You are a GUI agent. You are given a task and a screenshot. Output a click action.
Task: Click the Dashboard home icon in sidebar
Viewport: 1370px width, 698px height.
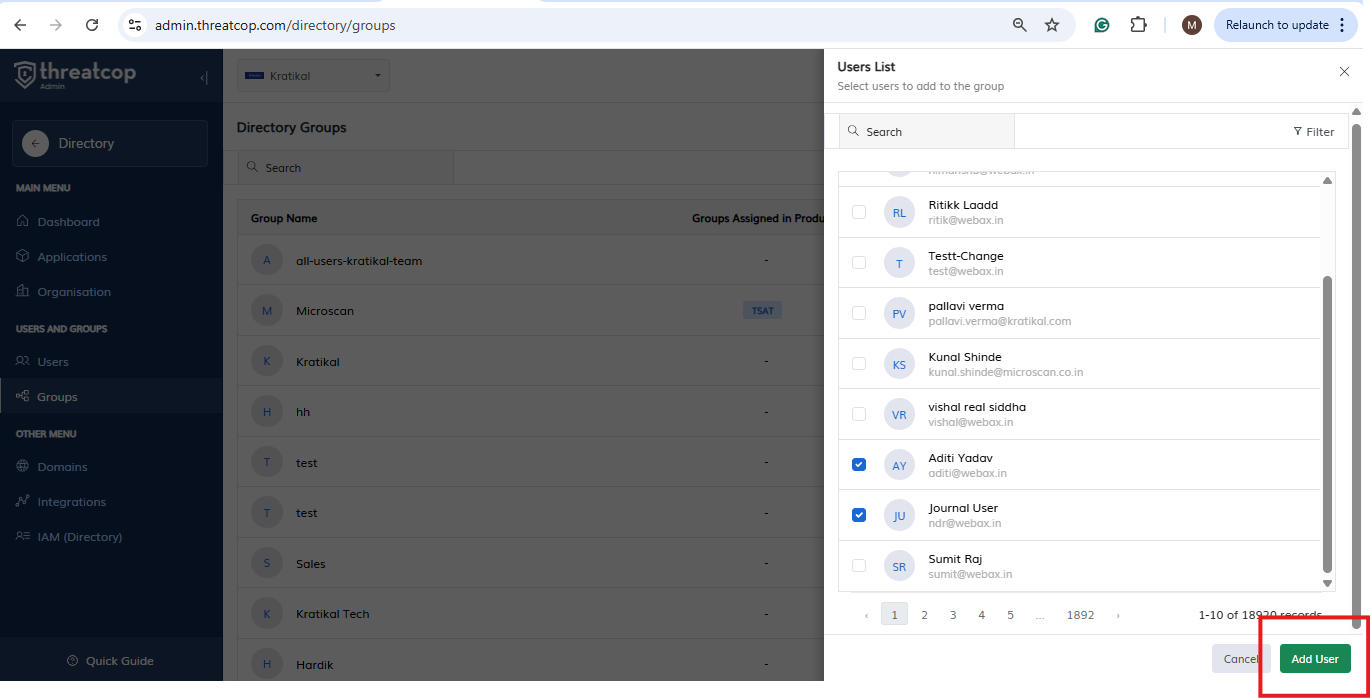(23, 222)
